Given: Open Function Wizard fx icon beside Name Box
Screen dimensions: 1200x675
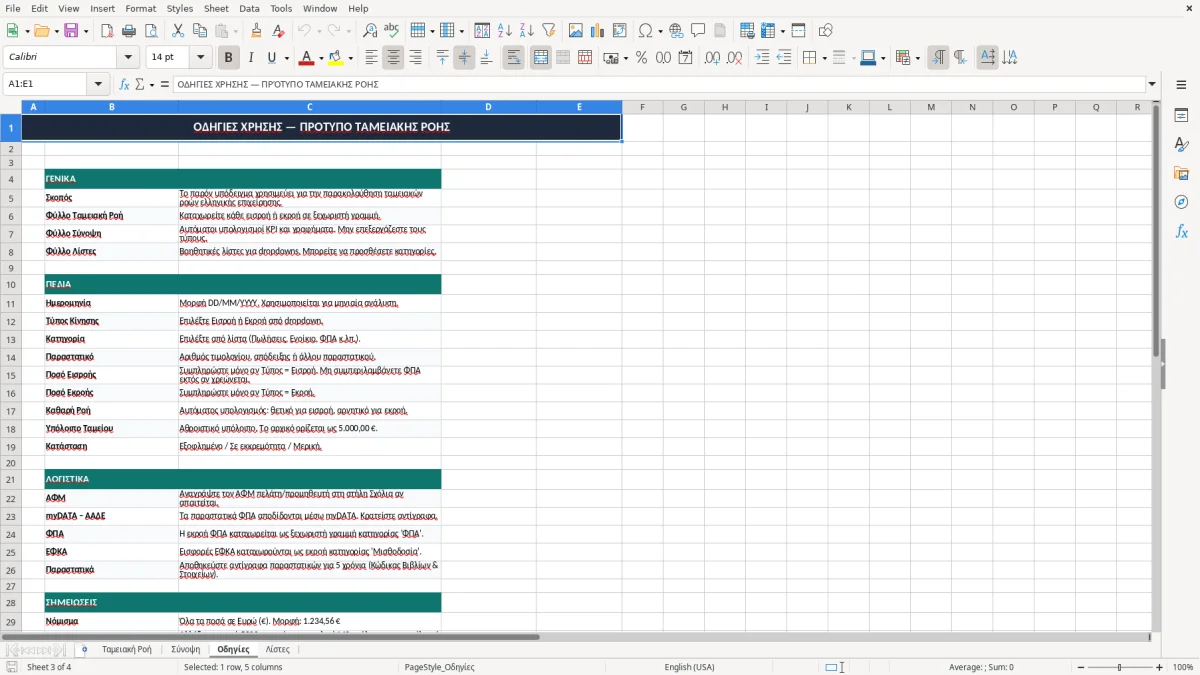Looking at the screenshot, I should tap(124, 84).
